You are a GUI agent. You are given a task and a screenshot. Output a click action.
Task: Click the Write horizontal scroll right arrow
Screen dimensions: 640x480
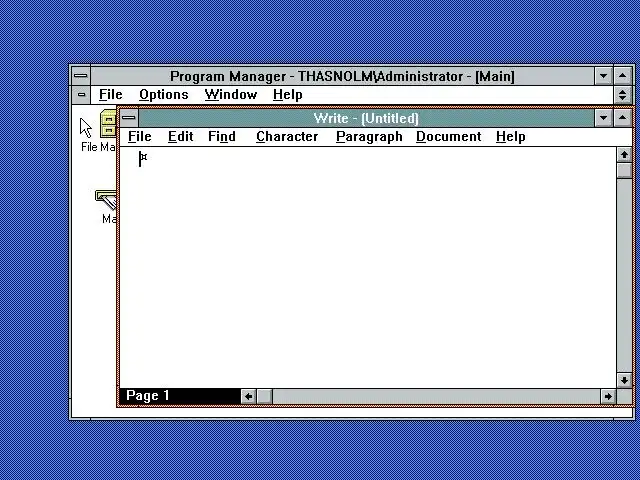click(x=608, y=396)
